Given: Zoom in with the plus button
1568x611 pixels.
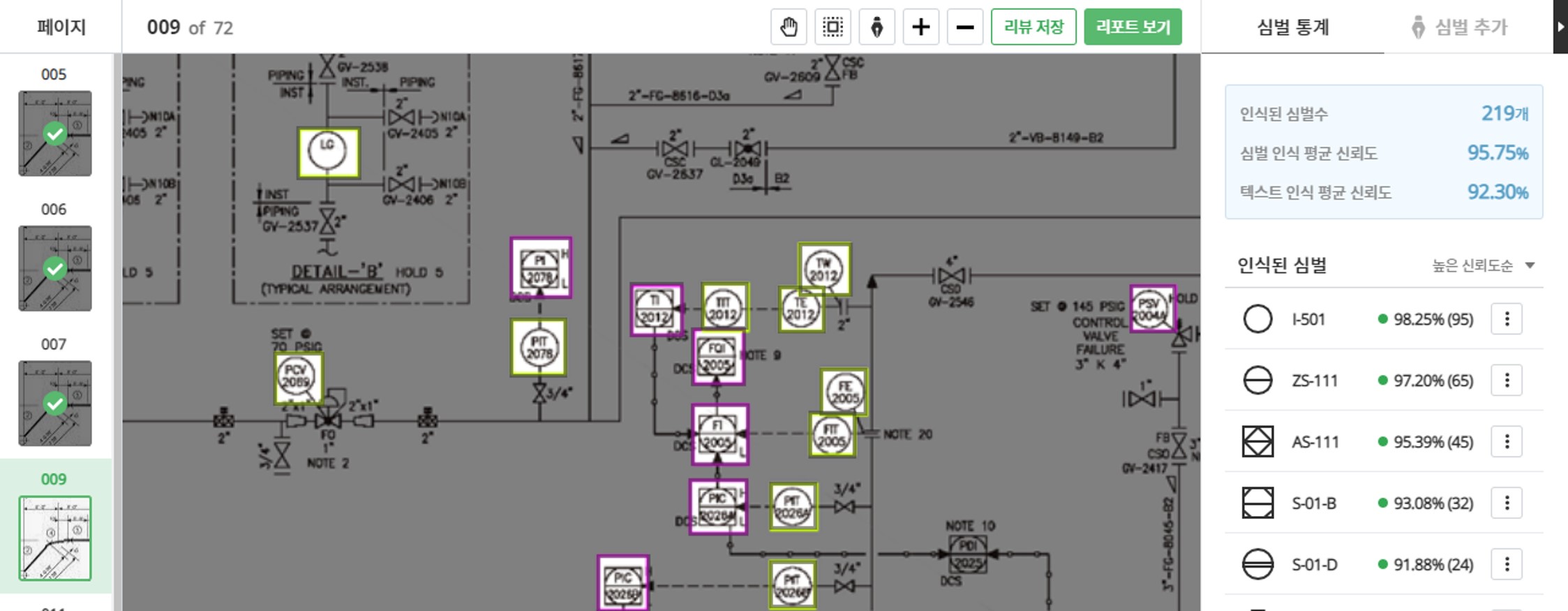Looking at the screenshot, I should point(920,27).
